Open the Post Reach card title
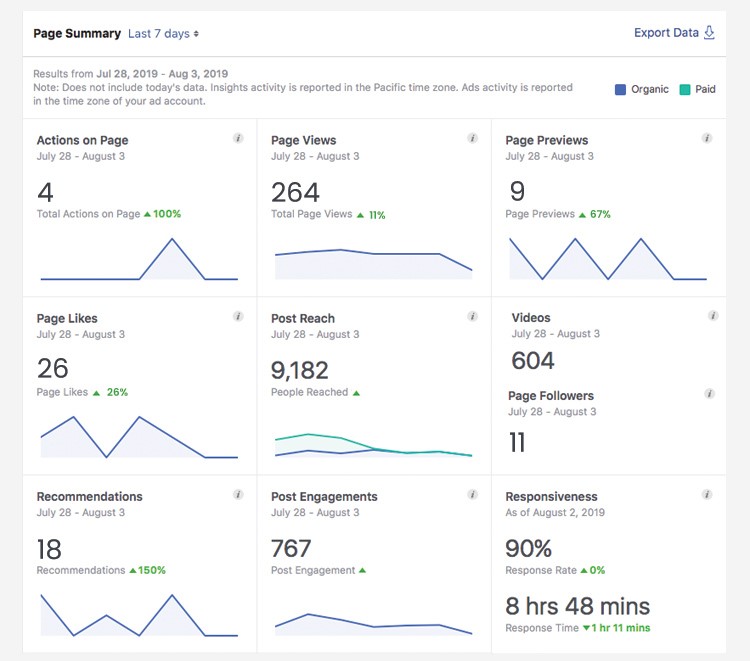This screenshot has width=750, height=661. 303,319
